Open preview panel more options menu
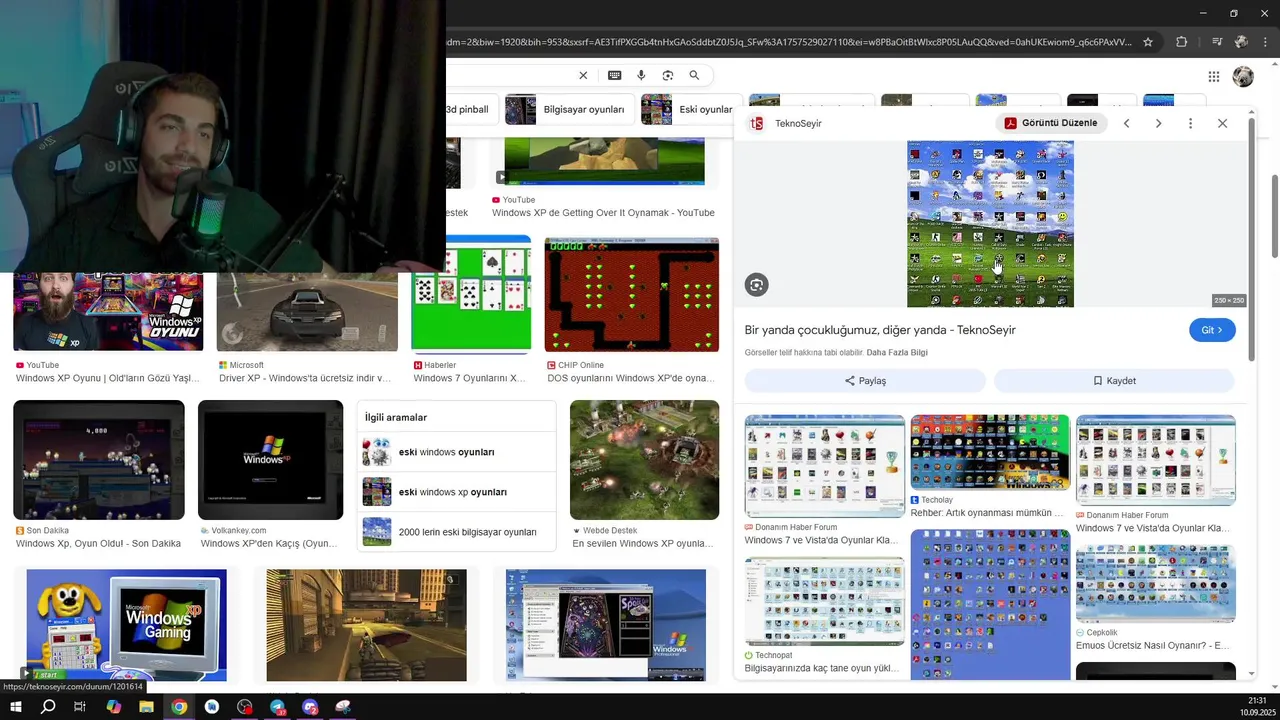Viewport: 1280px width, 720px height. coord(1190,123)
